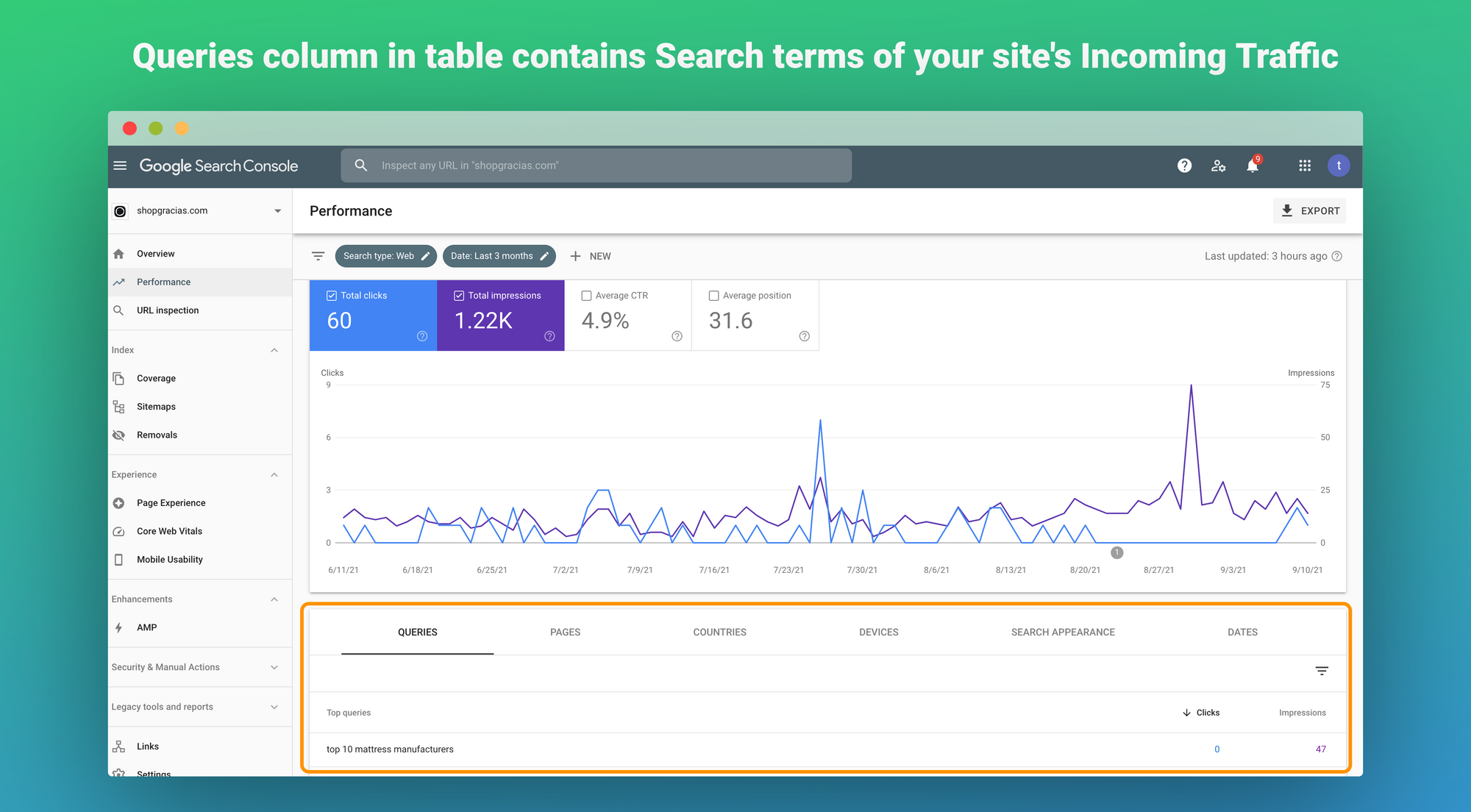Uncheck the Total clicks checkbox
This screenshot has width=1471, height=812.
click(331, 295)
